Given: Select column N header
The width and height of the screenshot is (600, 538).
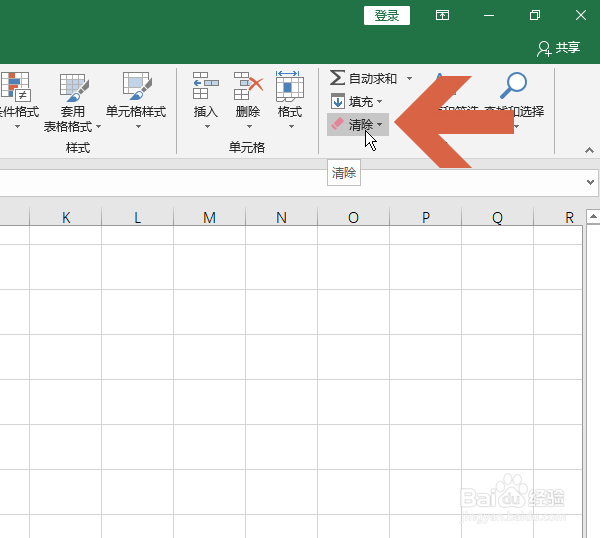Looking at the screenshot, I should click(x=281, y=217).
